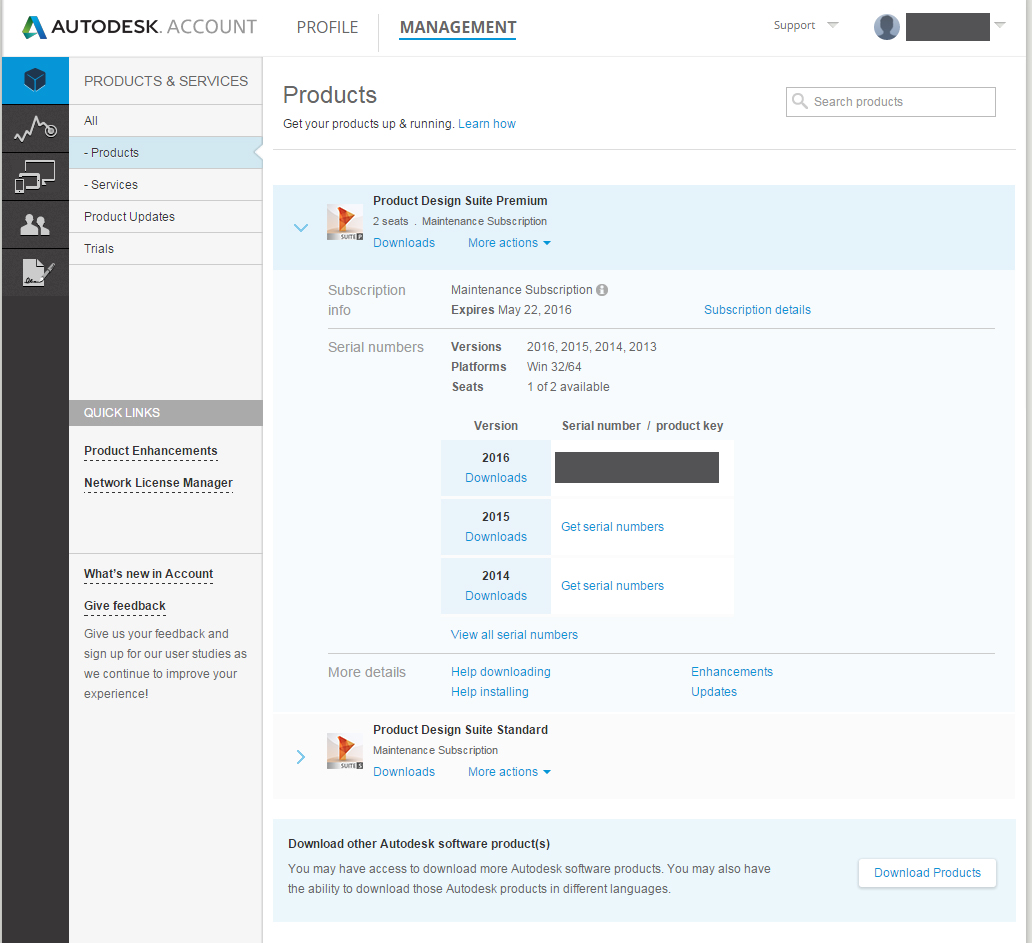1032x943 pixels.
Task: Click the devices icon in the left sidebar
Action: pos(34,176)
